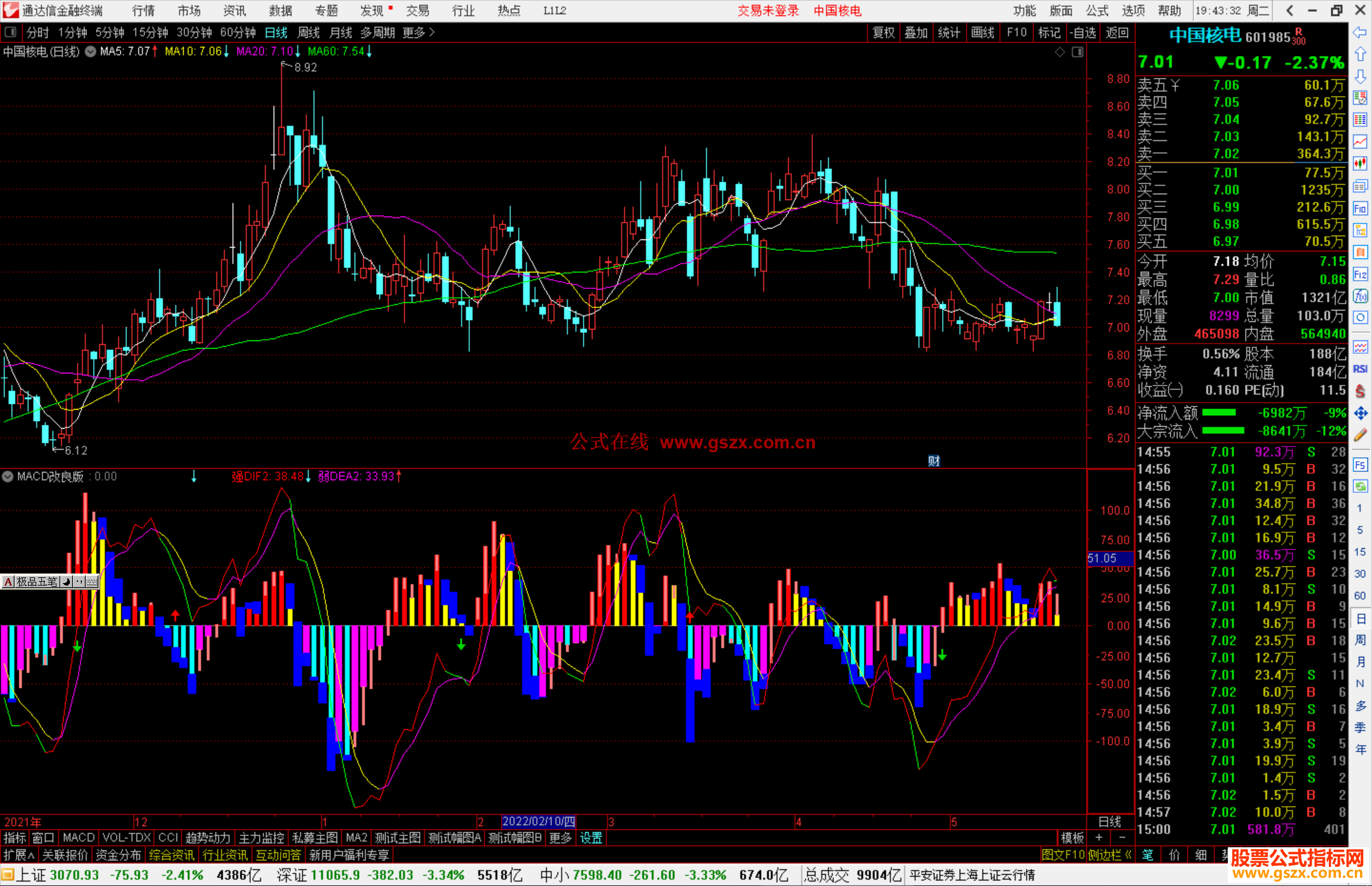Select the 月线 monthly period

click(341, 32)
